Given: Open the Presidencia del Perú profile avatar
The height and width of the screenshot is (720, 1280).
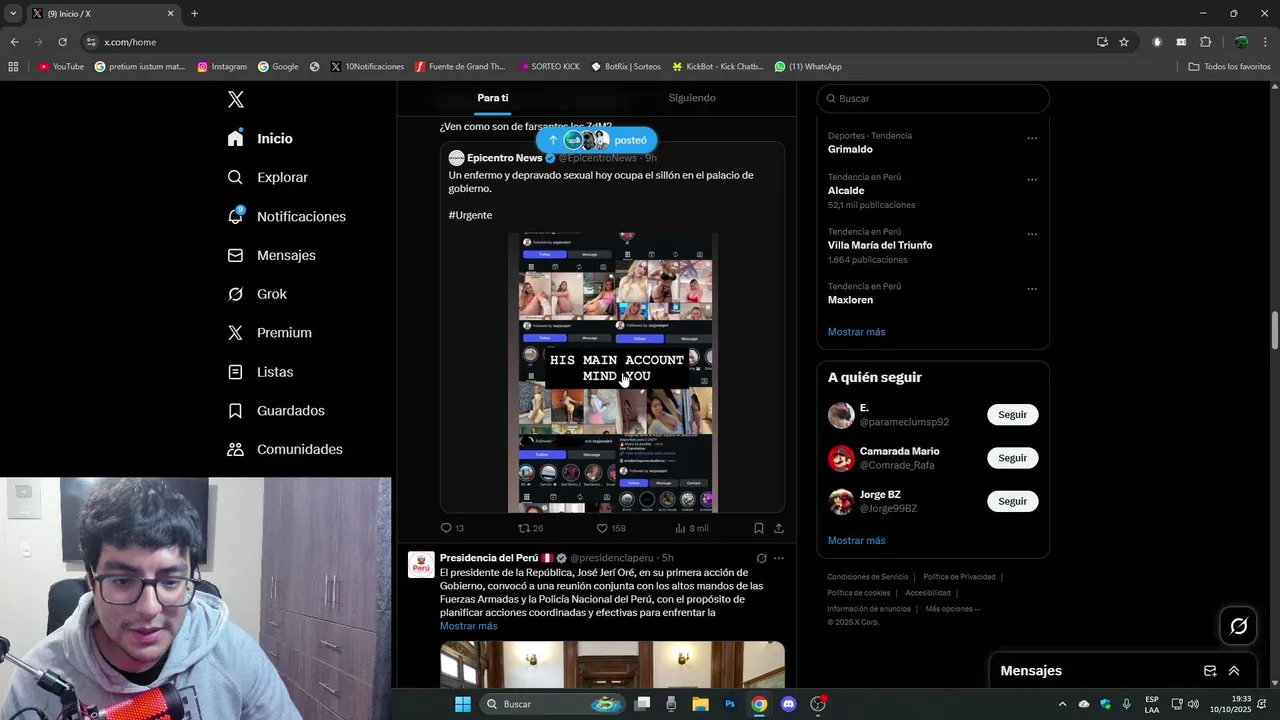Looking at the screenshot, I should [x=421, y=564].
